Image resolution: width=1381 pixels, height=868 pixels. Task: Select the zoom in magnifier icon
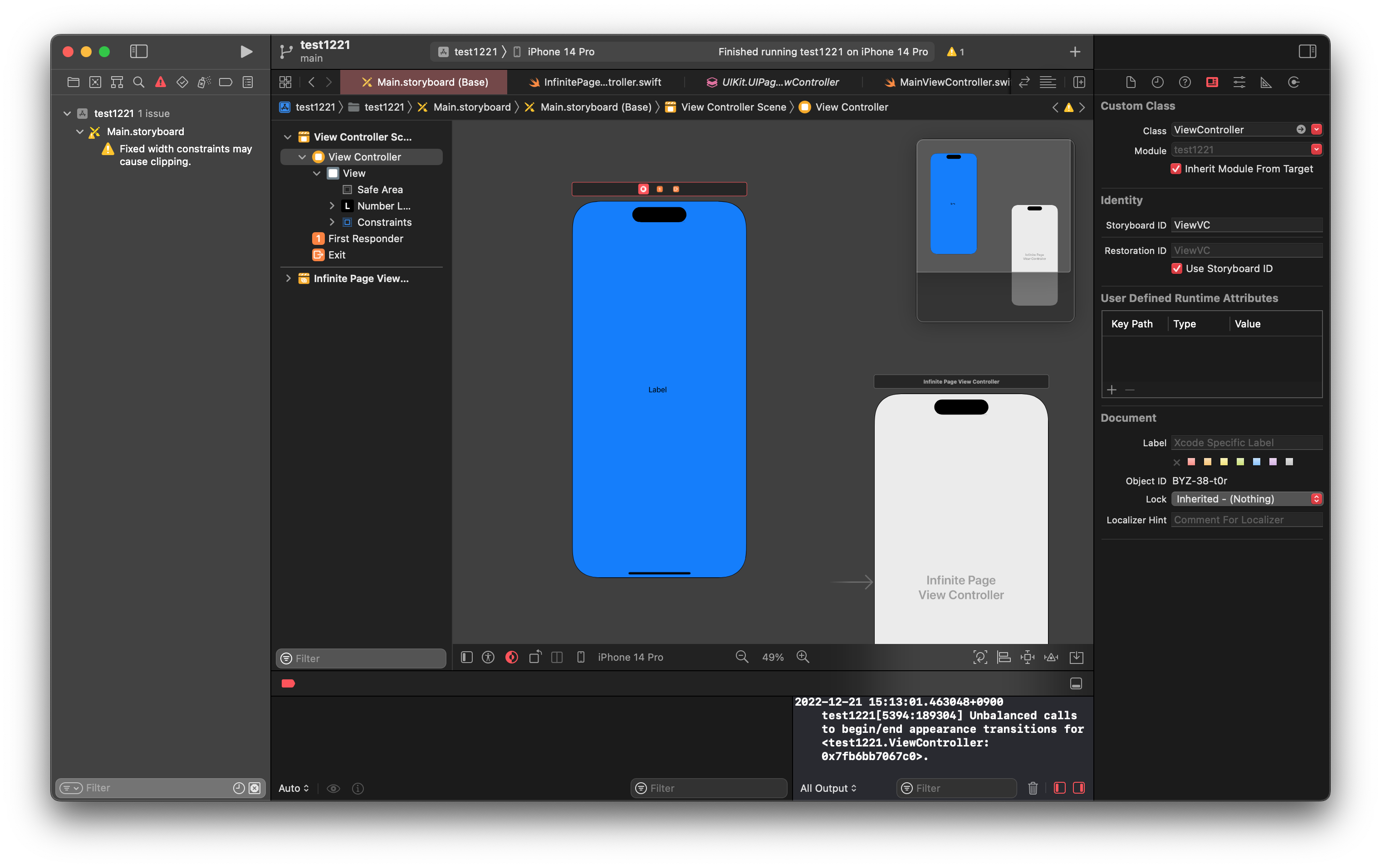coord(804,657)
